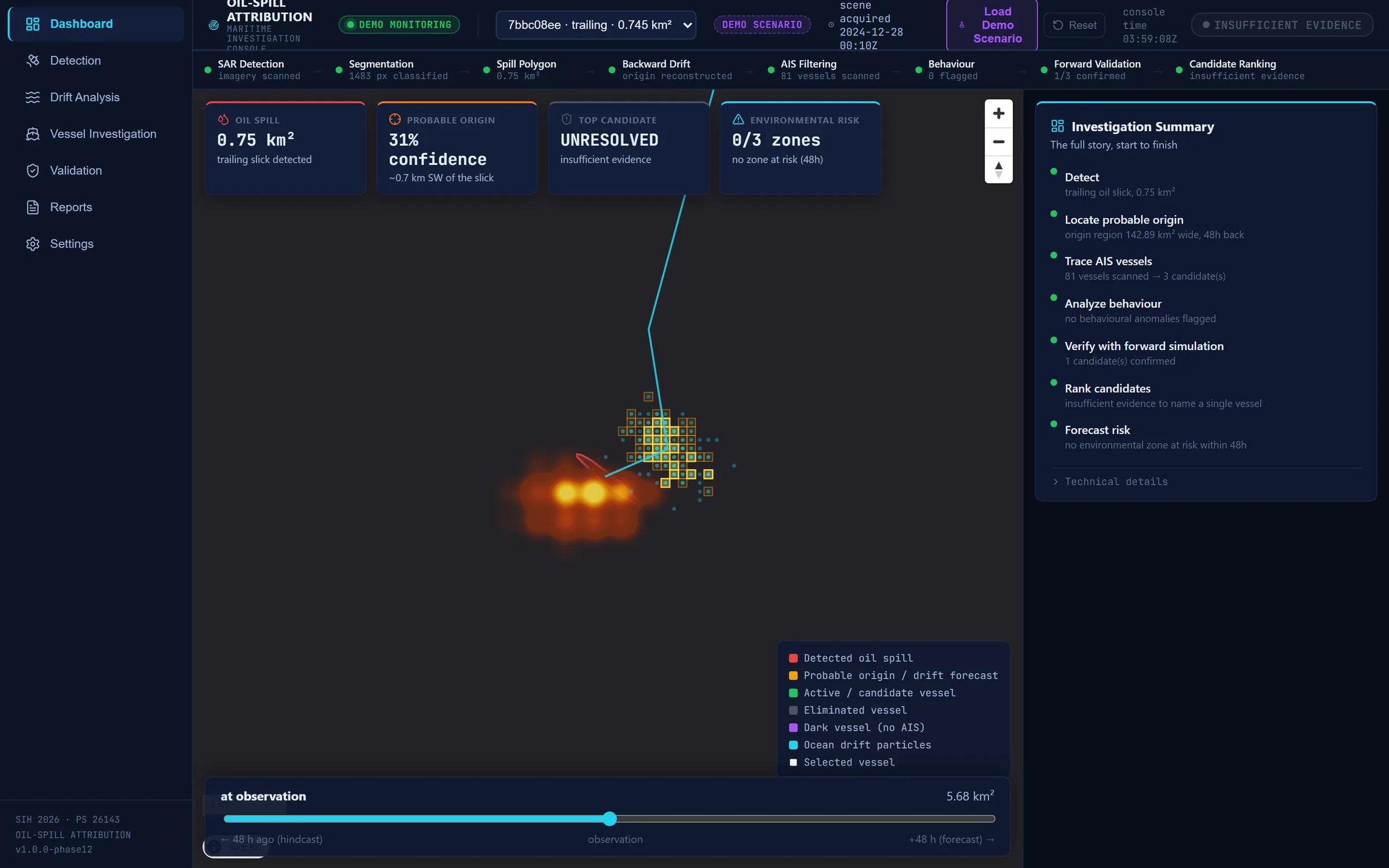
Task: Click the Environmental Risk warning triangle icon
Action: [x=738, y=120]
